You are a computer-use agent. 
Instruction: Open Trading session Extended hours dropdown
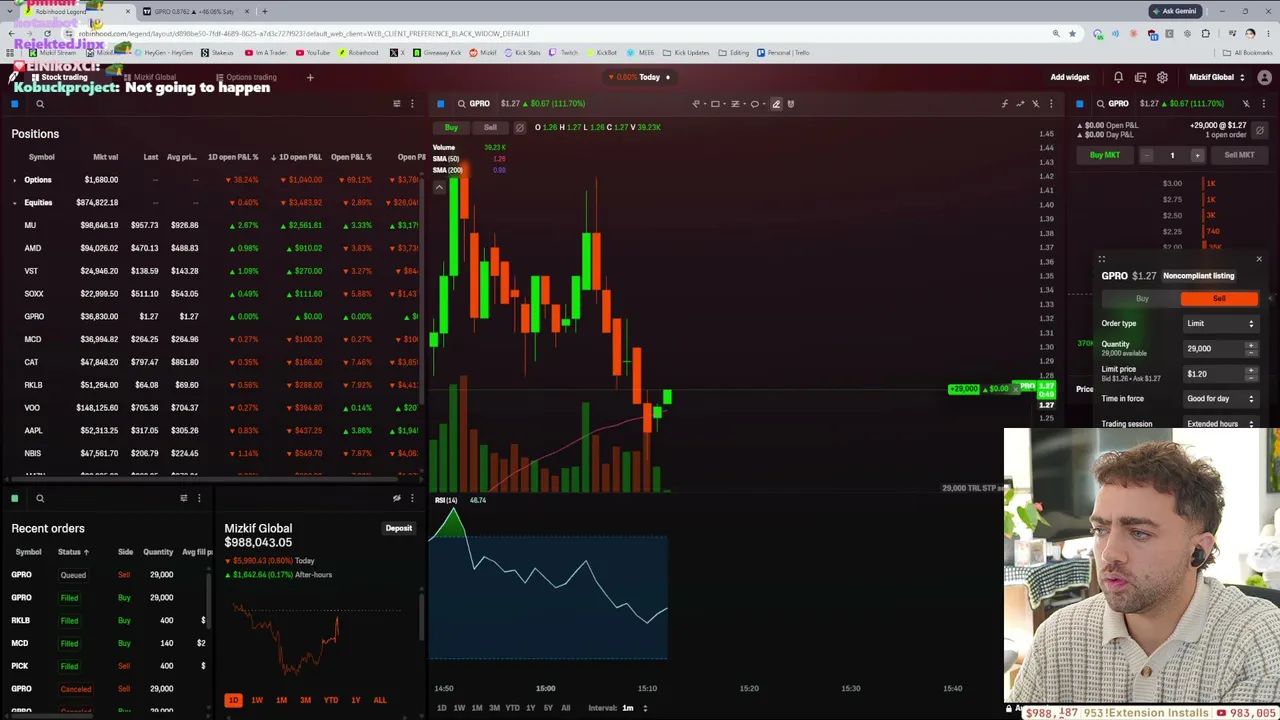pos(1220,424)
